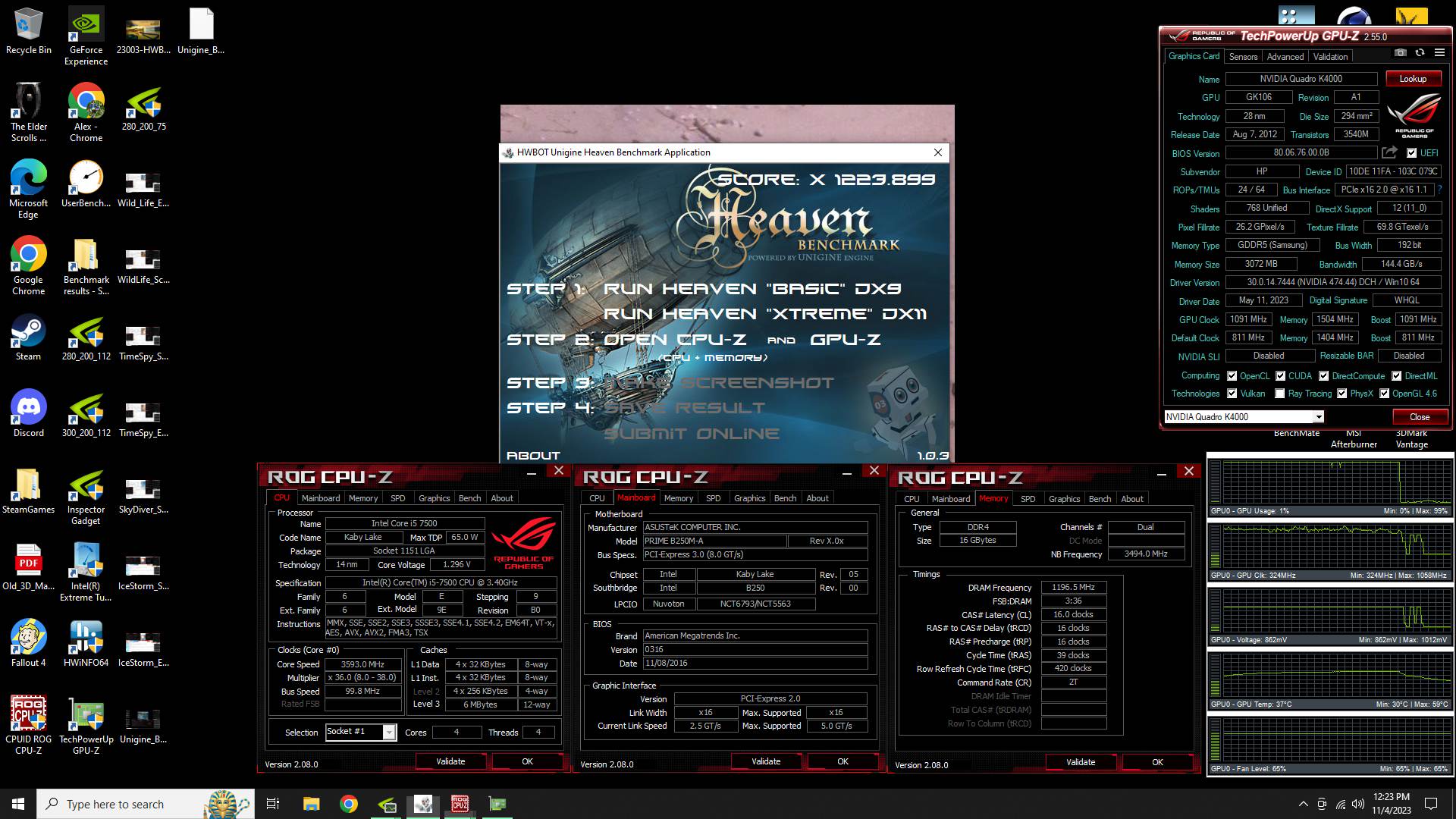Open Microsoft Edge desktop icon
Viewport: 1456px width, 819px height.
coord(28,190)
